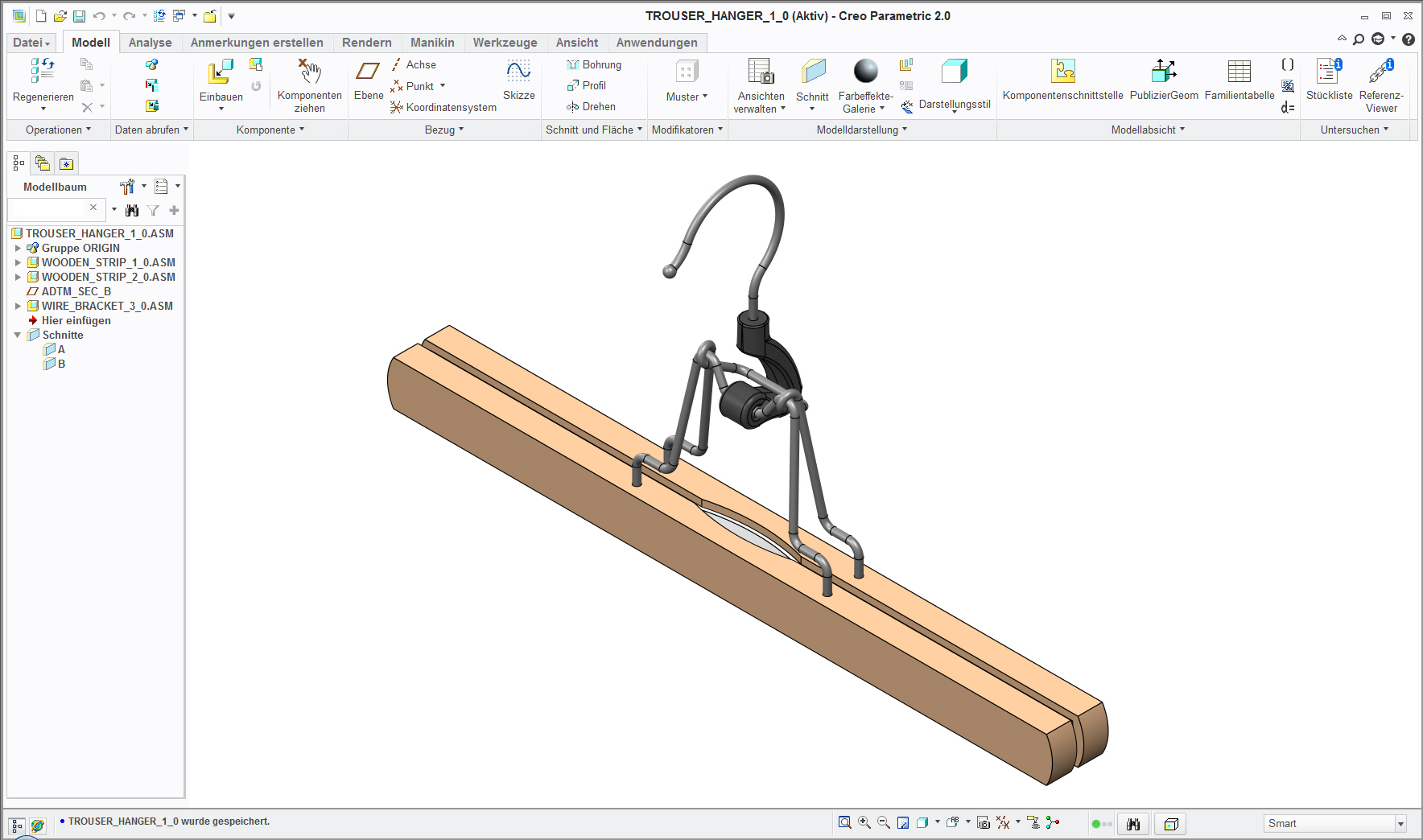Open the Bezug group label
Image resolution: width=1423 pixels, height=840 pixels.
444,130
